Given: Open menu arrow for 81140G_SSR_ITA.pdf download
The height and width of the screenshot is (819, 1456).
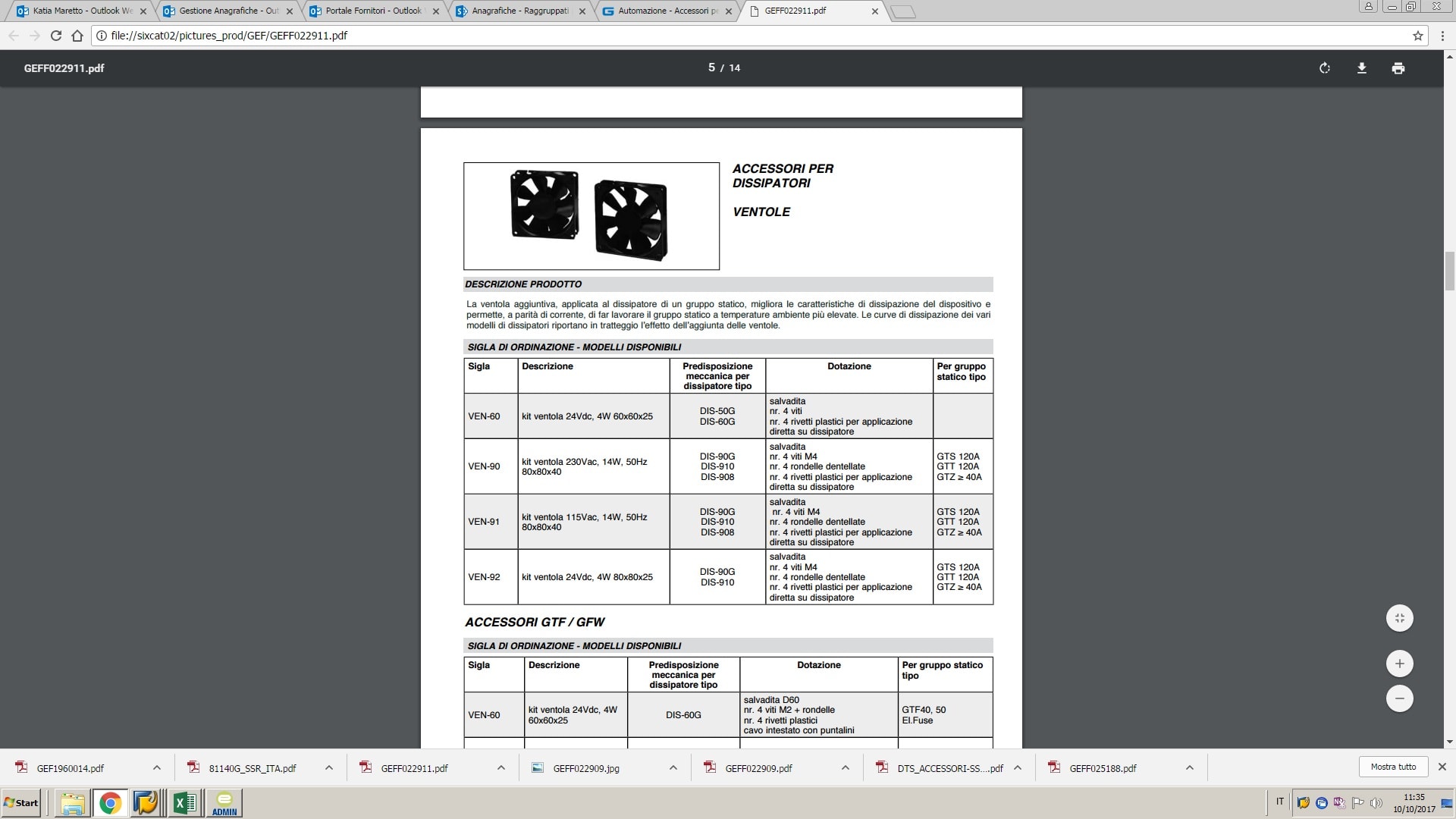Looking at the screenshot, I should click(329, 767).
